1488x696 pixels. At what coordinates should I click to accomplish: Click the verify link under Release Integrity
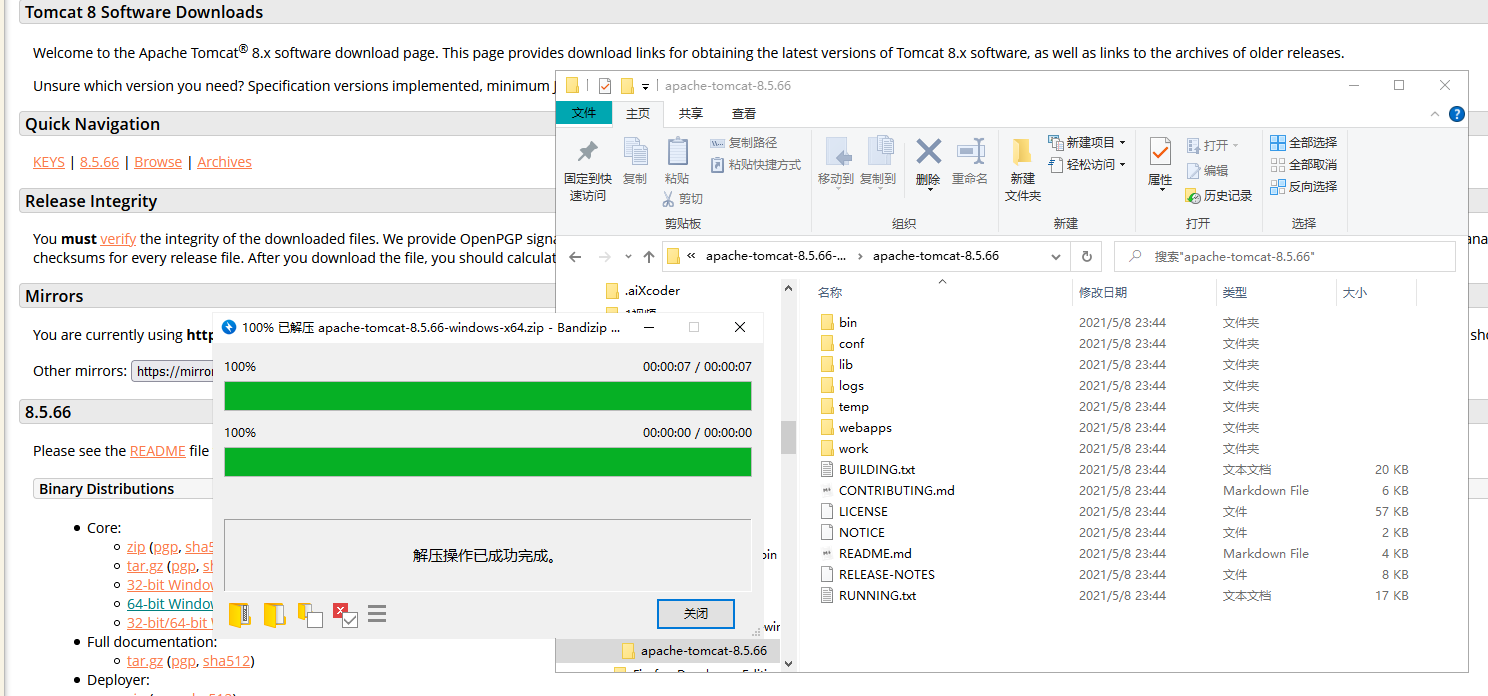tap(118, 239)
